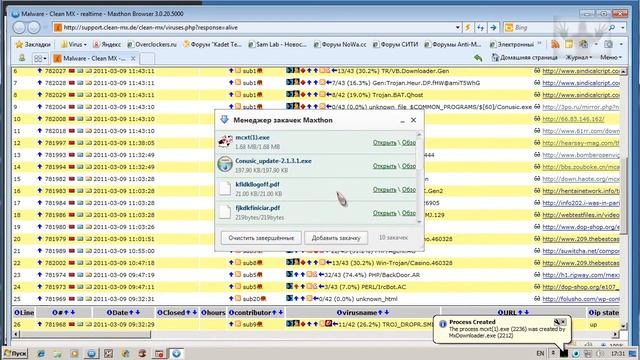Expand the bookmarks overflow chevron

pyautogui.click(x=540, y=44)
